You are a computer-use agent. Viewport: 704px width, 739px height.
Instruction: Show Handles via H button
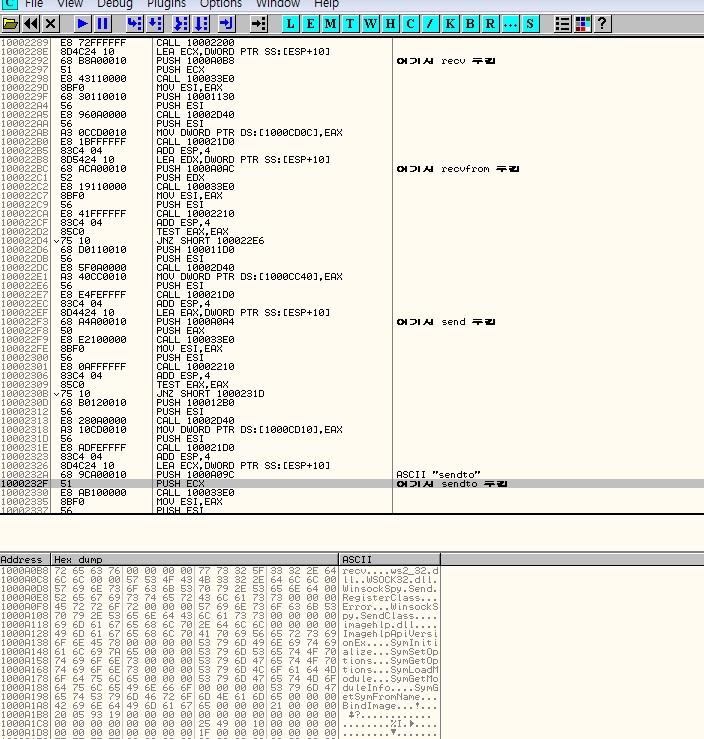click(390, 24)
